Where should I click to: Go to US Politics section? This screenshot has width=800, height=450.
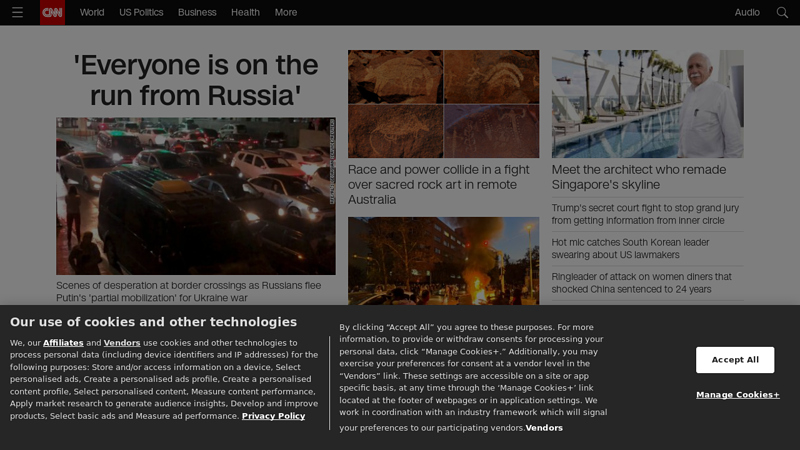141,12
